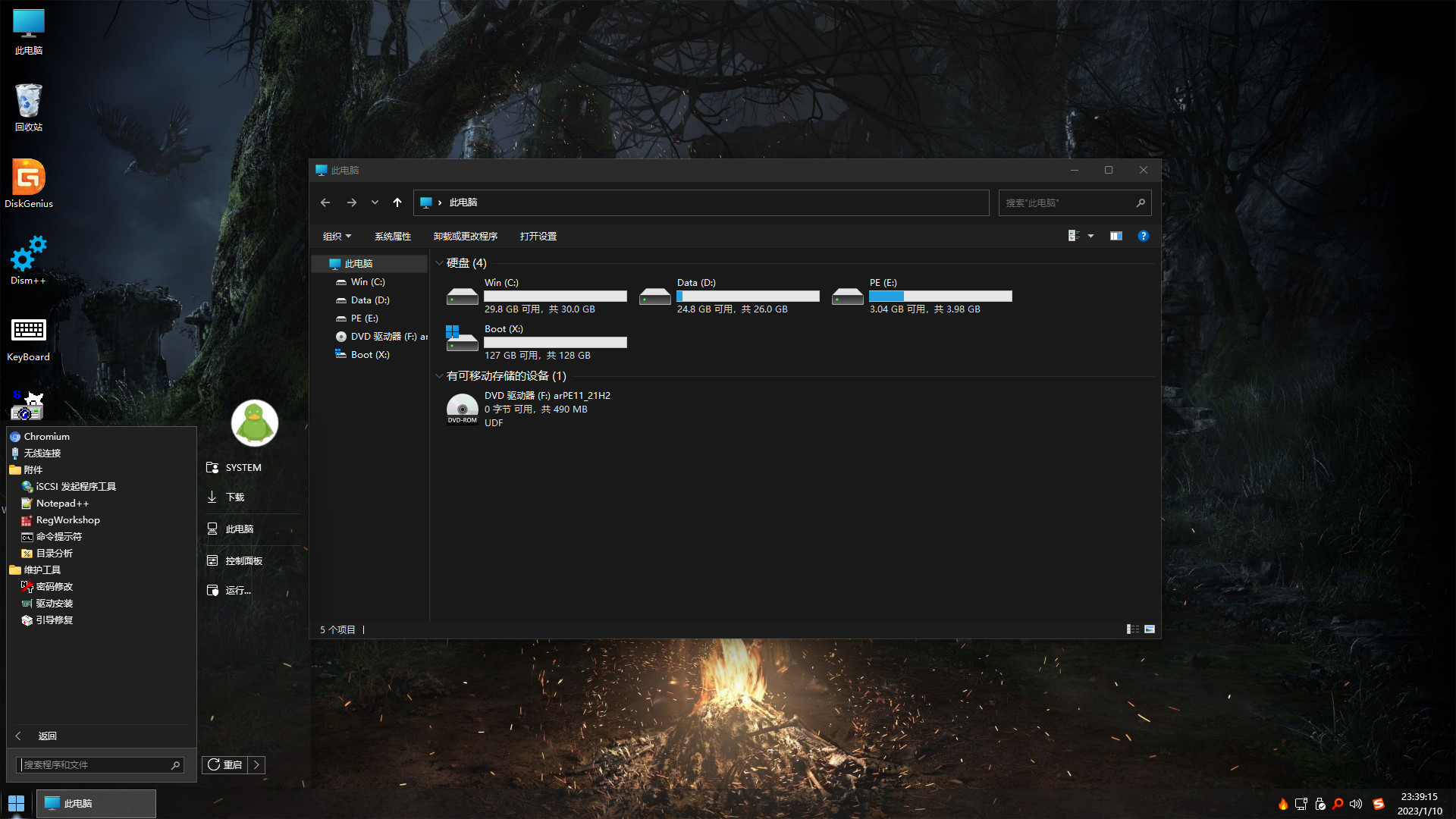Screen dimensions: 1456x819
Task: Click the 此电脑 taskbar button
Action: pyautogui.click(x=96, y=803)
